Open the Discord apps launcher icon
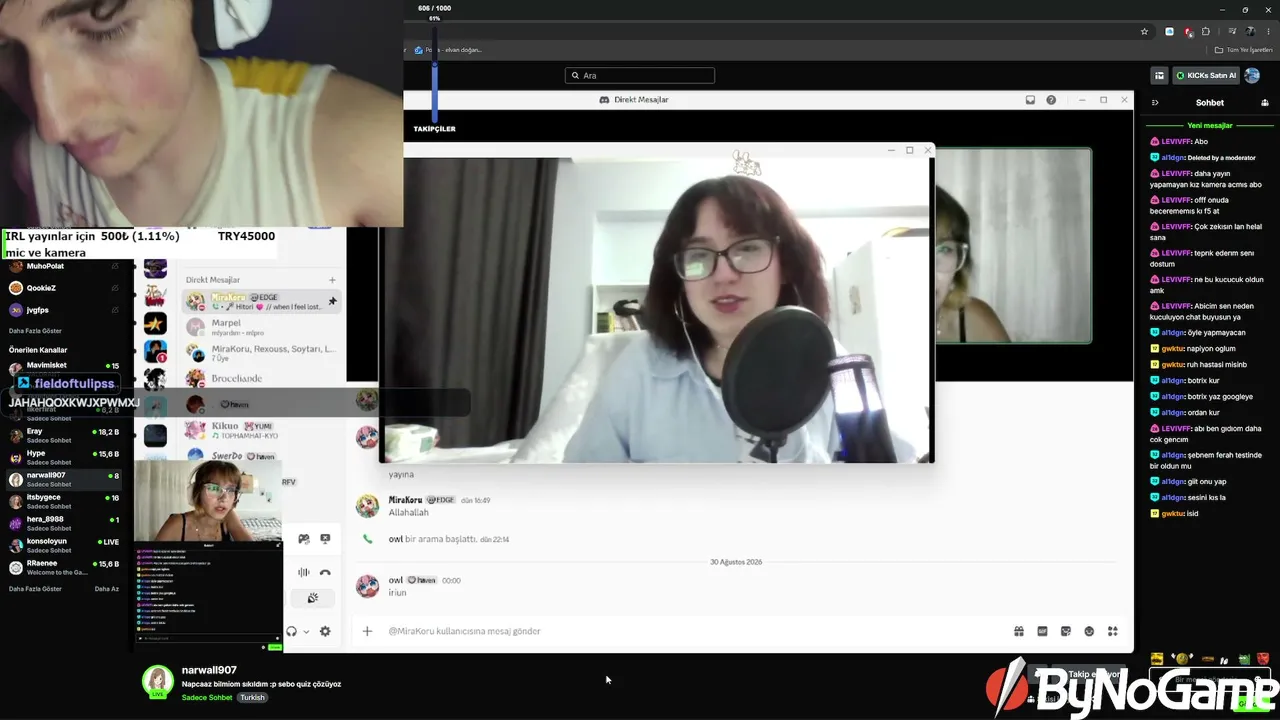 pos(1112,631)
